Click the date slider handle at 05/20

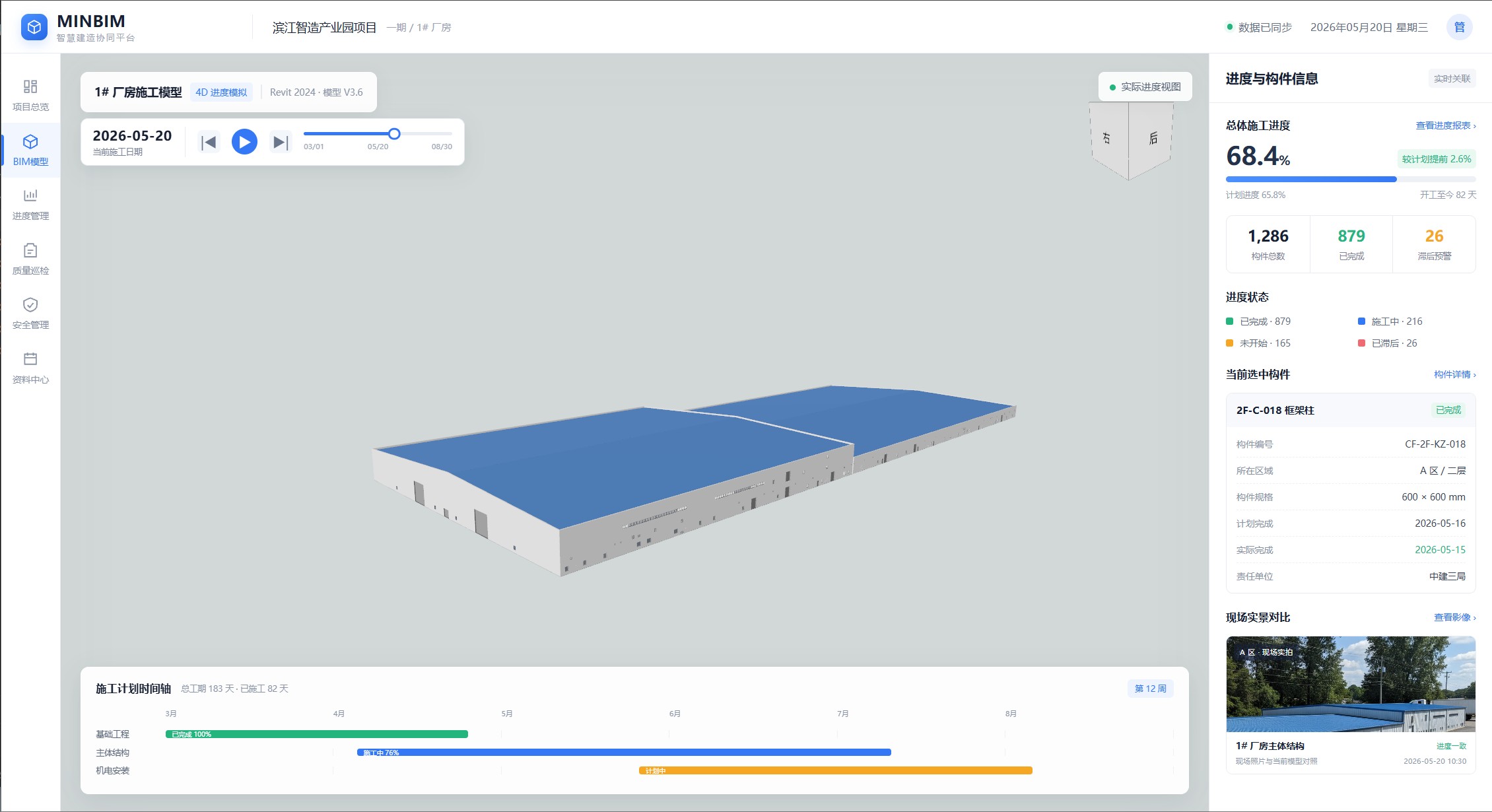[x=394, y=134]
